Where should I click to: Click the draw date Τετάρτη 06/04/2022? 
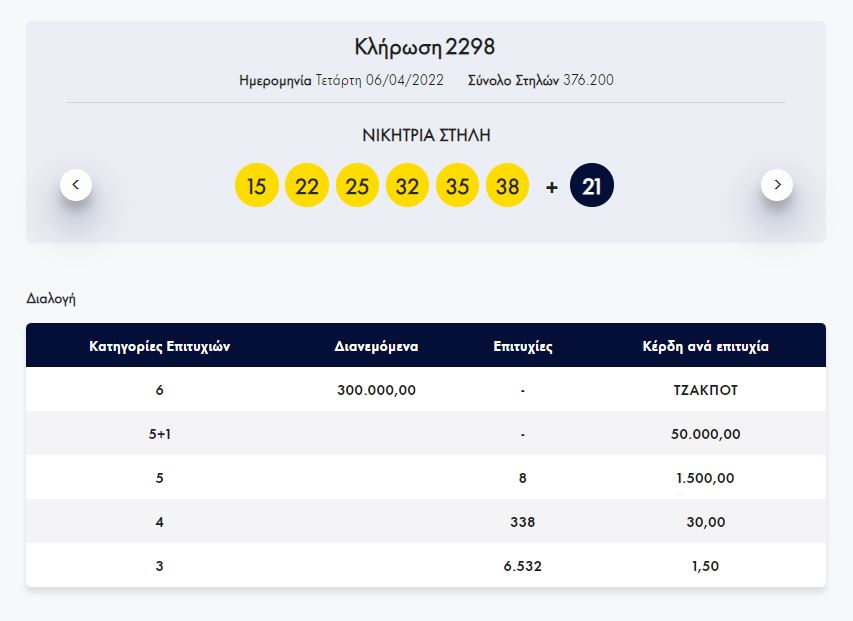pos(379,80)
